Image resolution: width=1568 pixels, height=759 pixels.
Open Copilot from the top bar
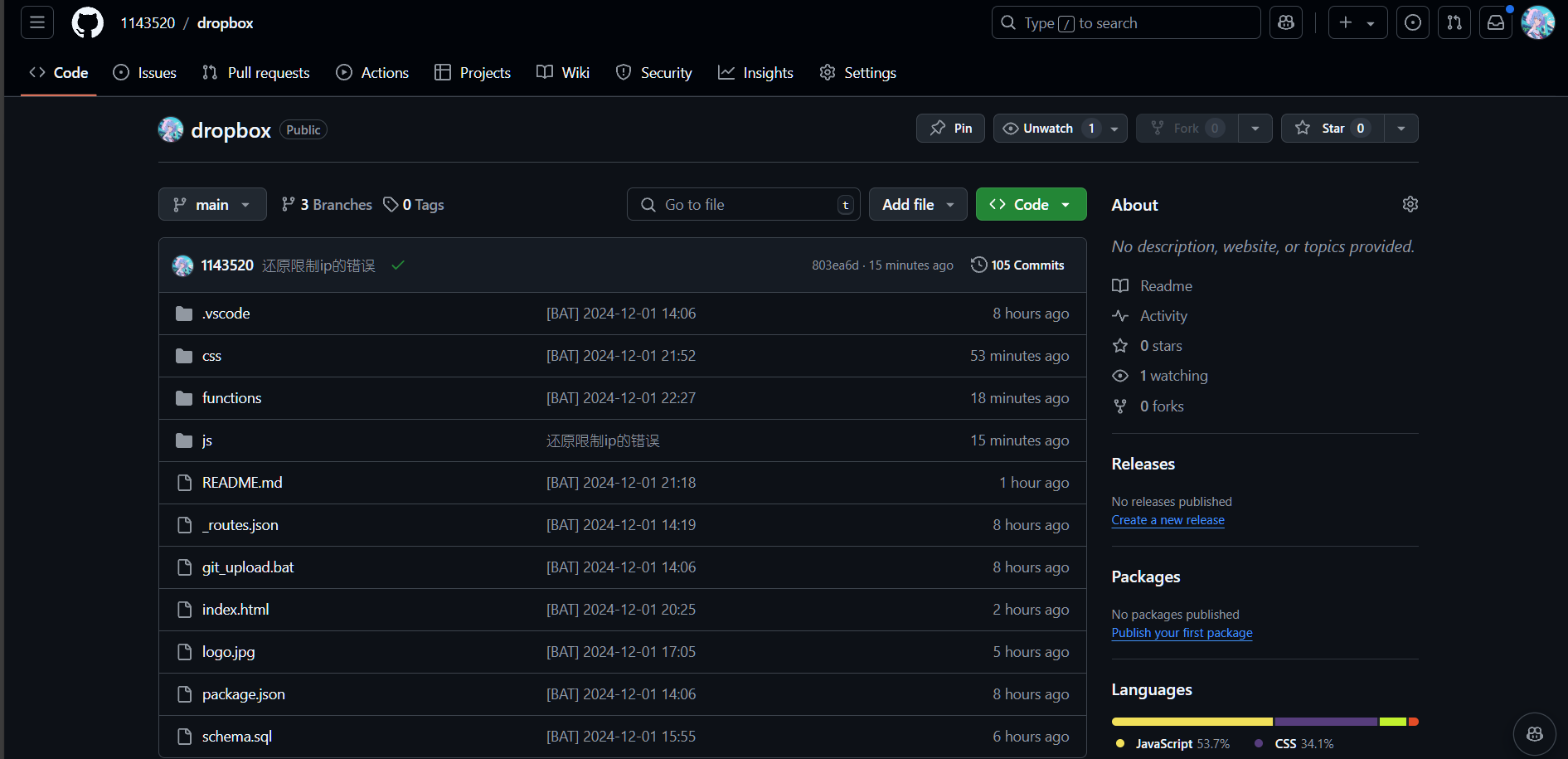click(x=1286, y=22)
